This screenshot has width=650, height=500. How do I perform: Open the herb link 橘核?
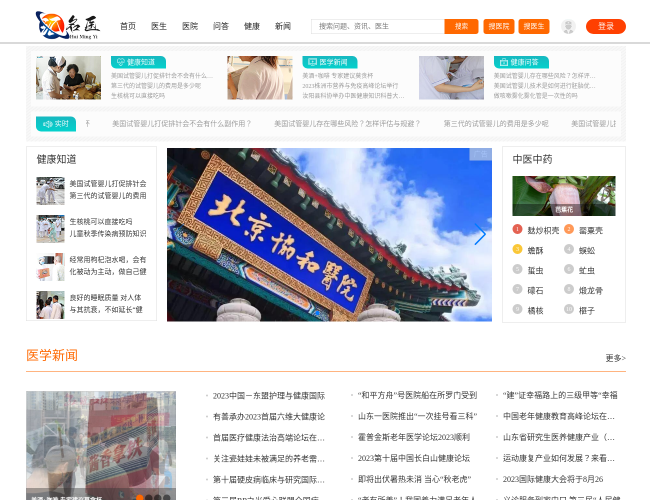click(x=535, y=310)
